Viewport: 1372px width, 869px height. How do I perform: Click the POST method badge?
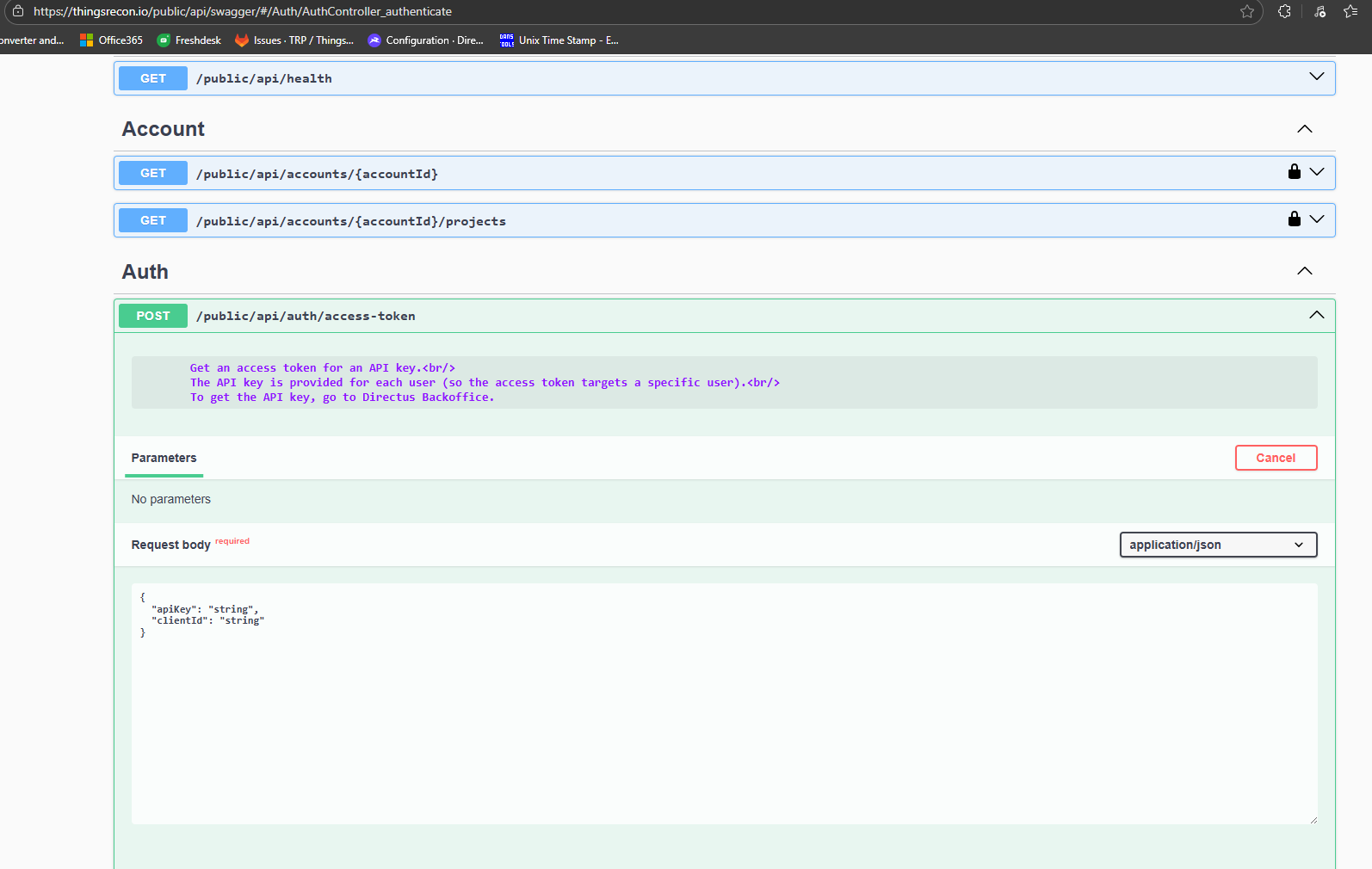click(x=153, y=316)
